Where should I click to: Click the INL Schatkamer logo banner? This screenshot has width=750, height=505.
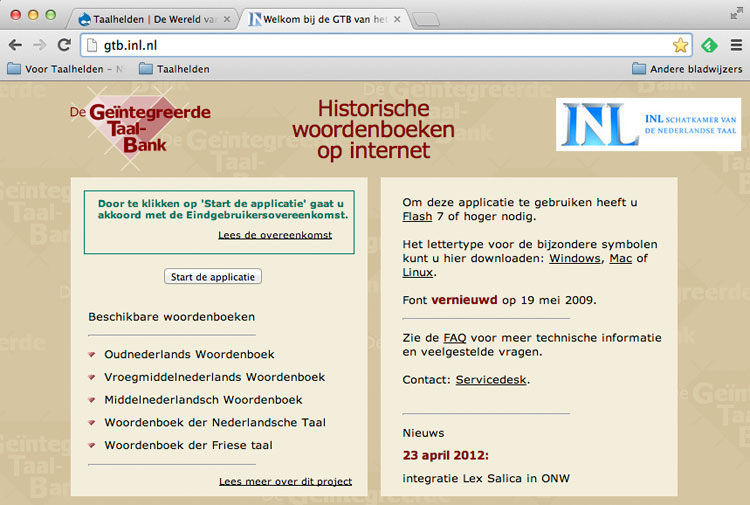coord(648,124)
